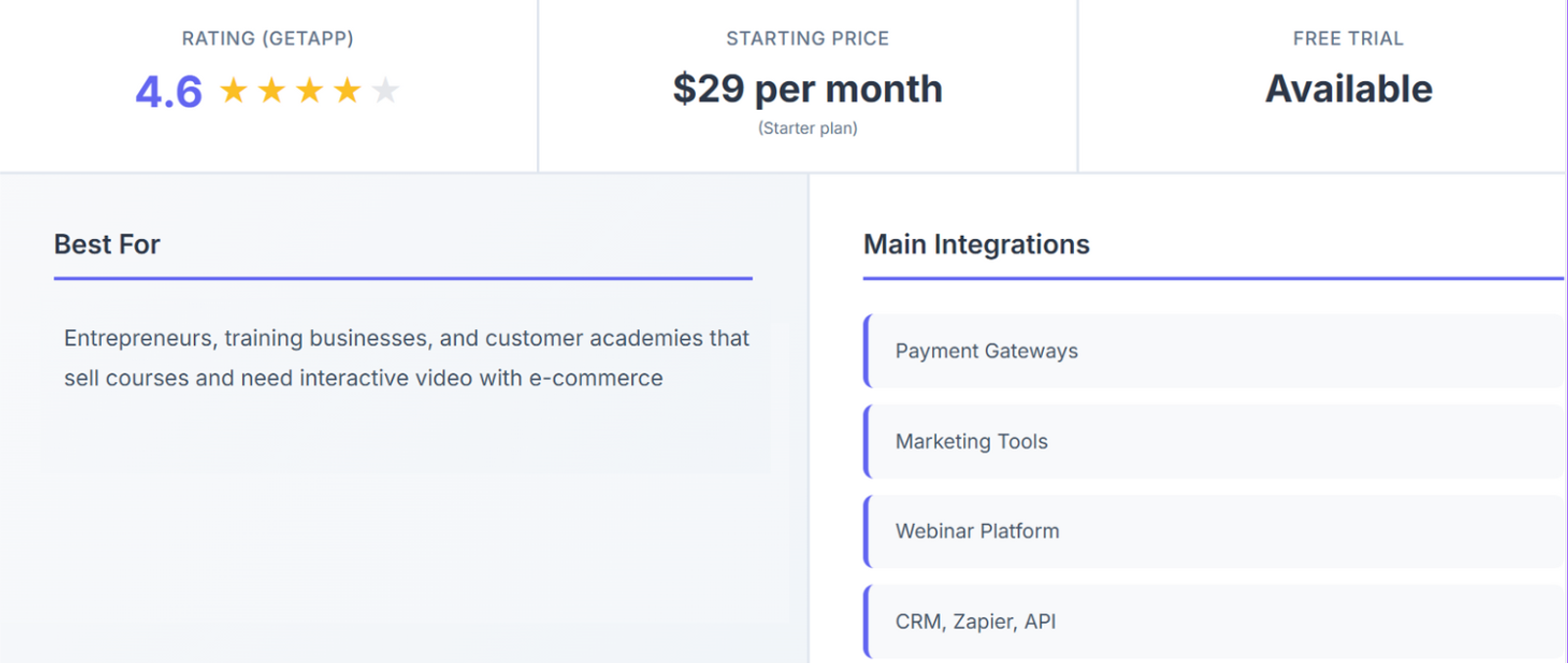The height and width of the screenshot is (663, 1568).
Task: Click the (Starter plan) note
Action: [808, 128]
